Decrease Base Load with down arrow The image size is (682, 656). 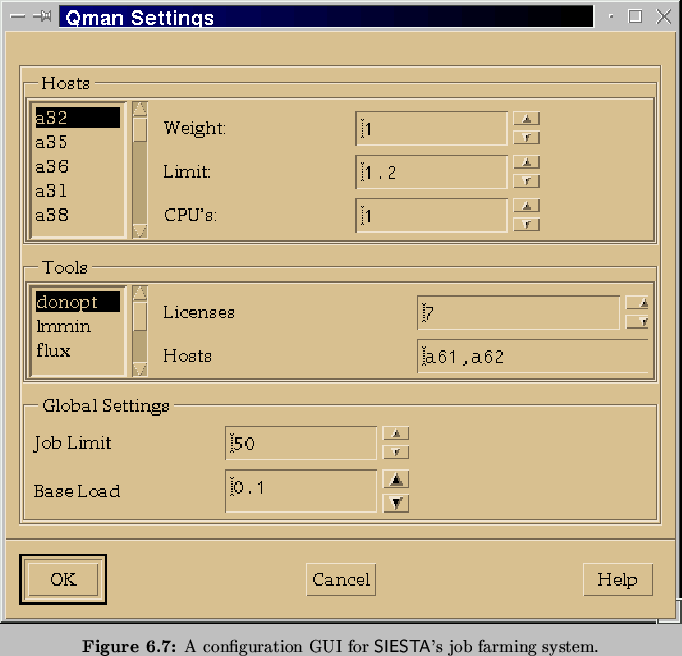click(x=396, y=503)
